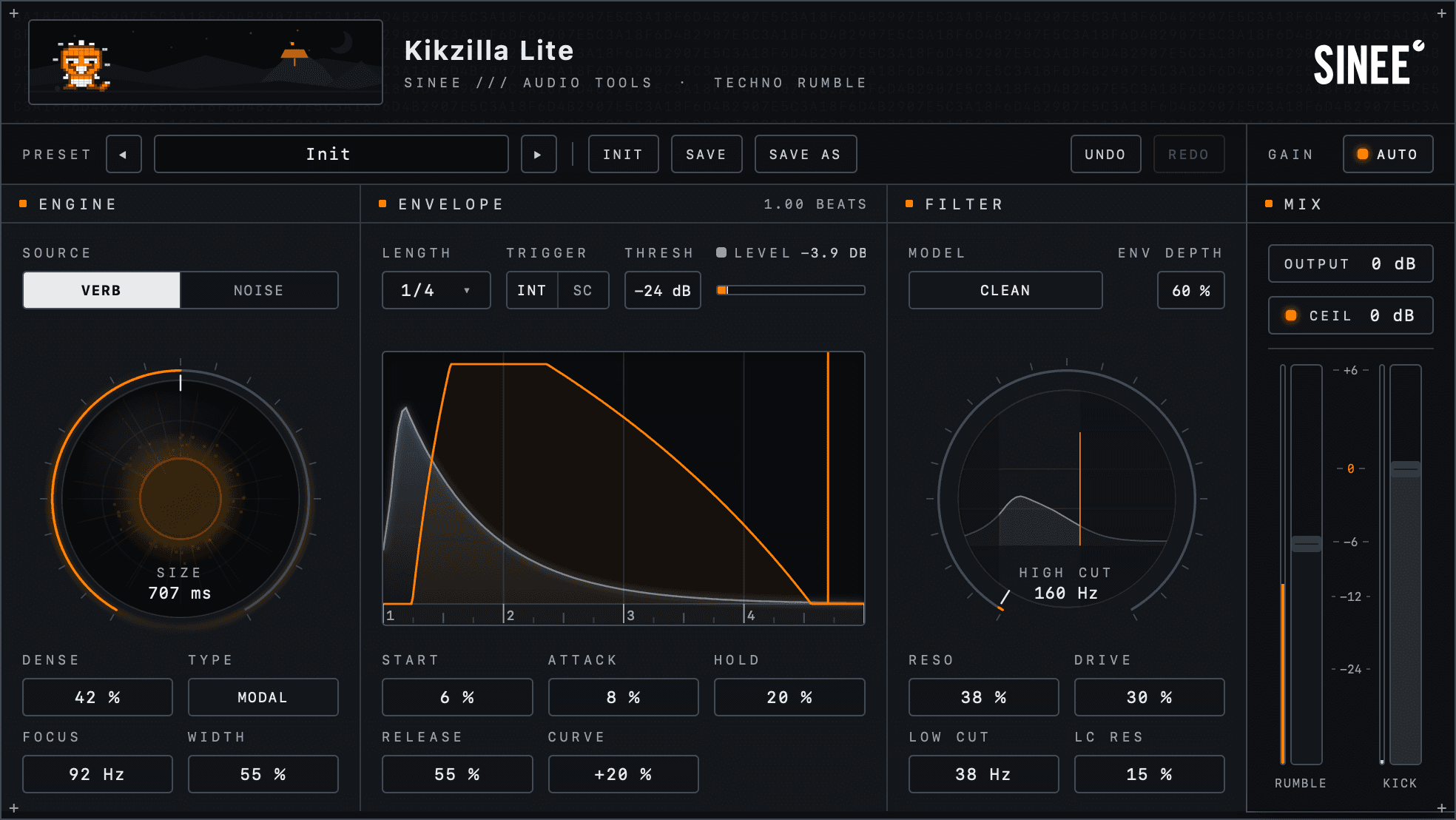Open the CLEAN filter model selector
The width and height of the screenshot is (1456, 820).
coord(1005,290)
